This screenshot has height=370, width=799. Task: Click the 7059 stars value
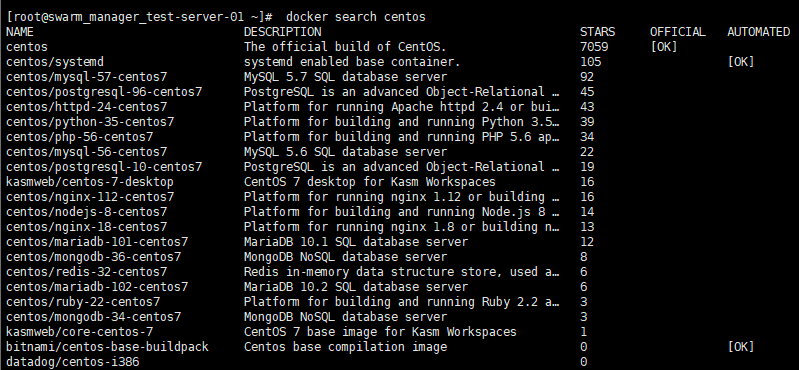click(594, 47)
